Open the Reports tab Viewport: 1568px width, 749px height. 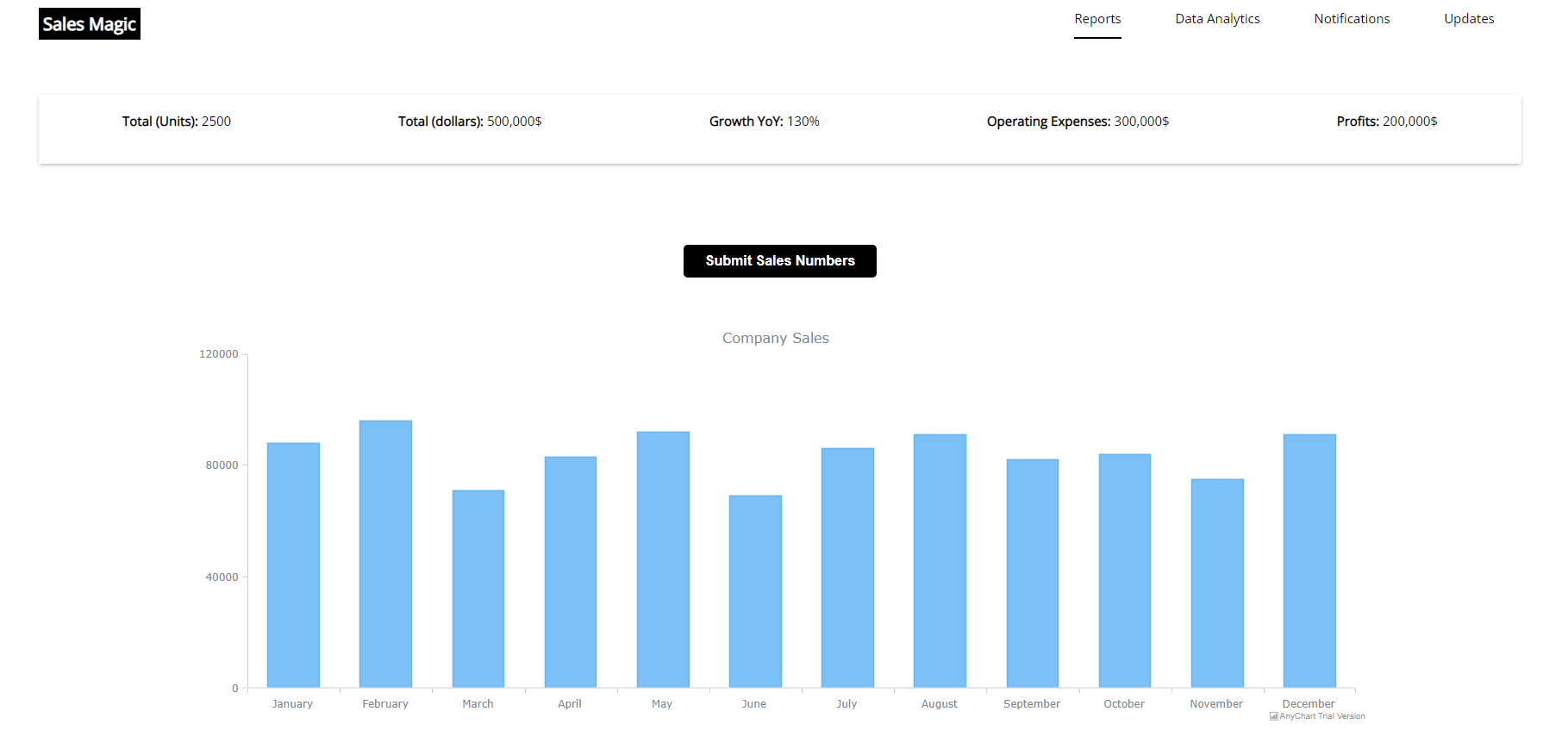1096,19
